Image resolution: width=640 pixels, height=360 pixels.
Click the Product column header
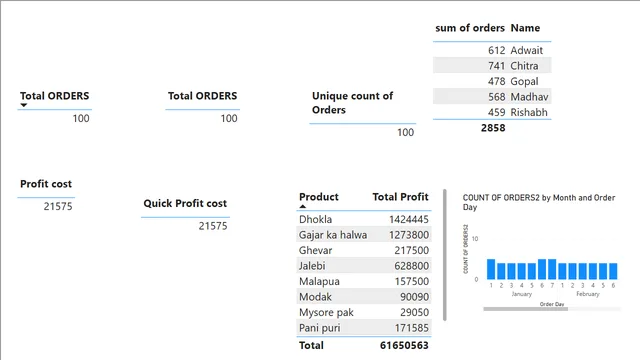(319, 197)
